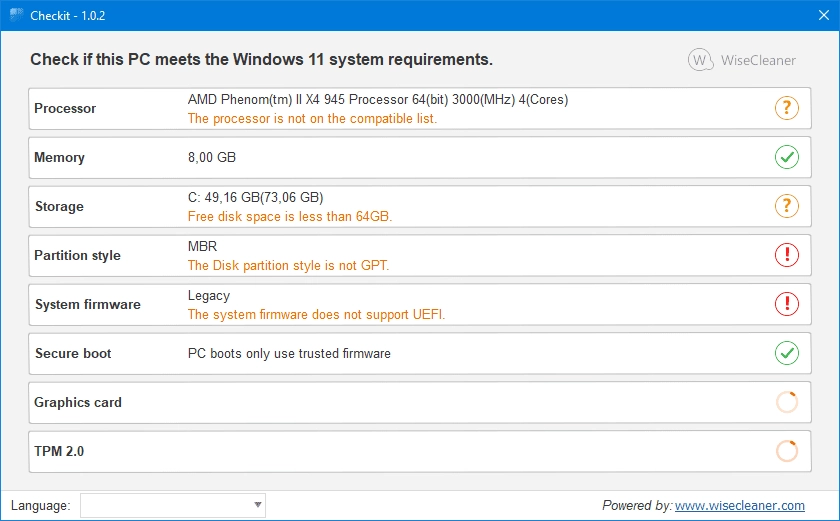Viewport: 840px width, 521px height.
Task: Click the Legacy firmware value
Action: point(209,296)
